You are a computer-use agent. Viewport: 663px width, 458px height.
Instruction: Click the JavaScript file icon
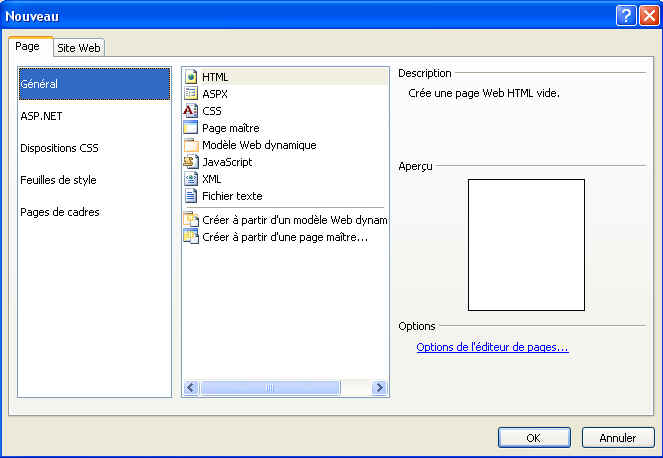(x=191, y=162)
